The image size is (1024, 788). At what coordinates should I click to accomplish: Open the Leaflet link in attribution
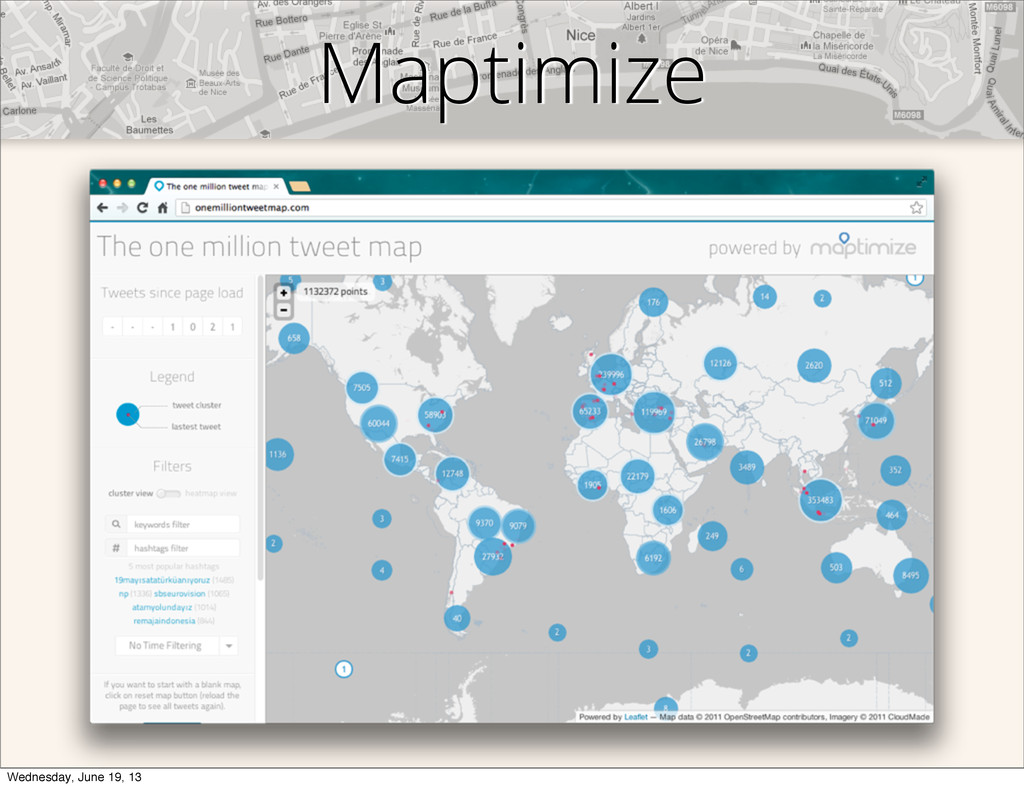tap(635, 717)
